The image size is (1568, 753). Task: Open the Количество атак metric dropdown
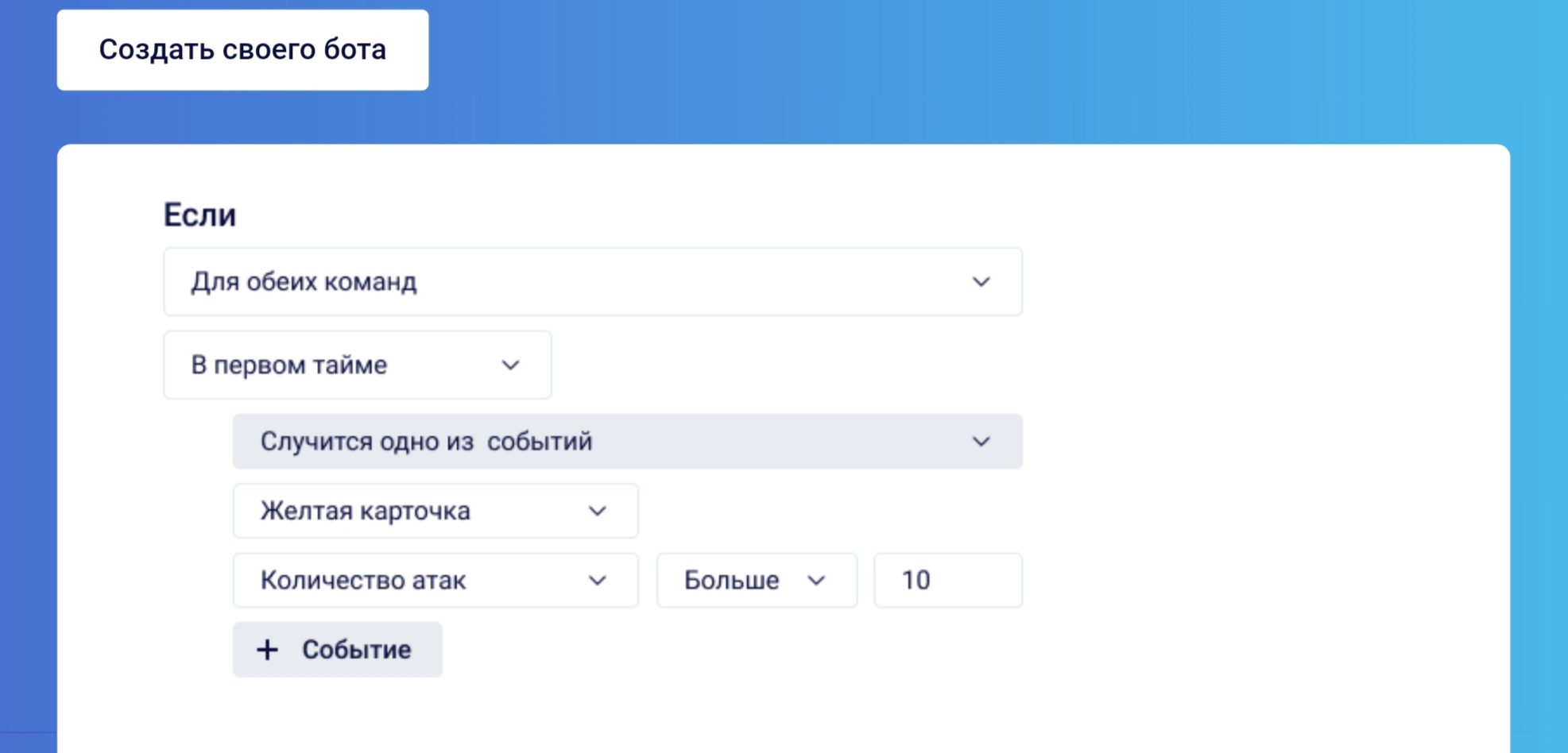[x=435, y=580]
